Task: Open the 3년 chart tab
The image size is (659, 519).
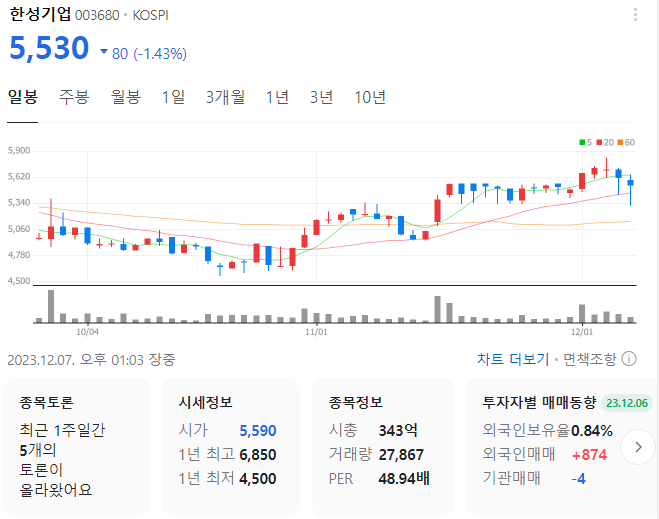Action: [x=322, y=97]
